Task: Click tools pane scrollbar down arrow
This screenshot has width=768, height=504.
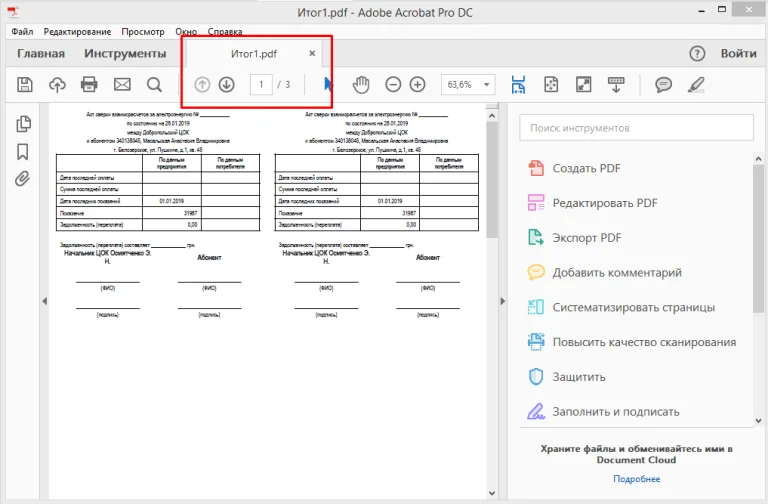Action: 758,420
